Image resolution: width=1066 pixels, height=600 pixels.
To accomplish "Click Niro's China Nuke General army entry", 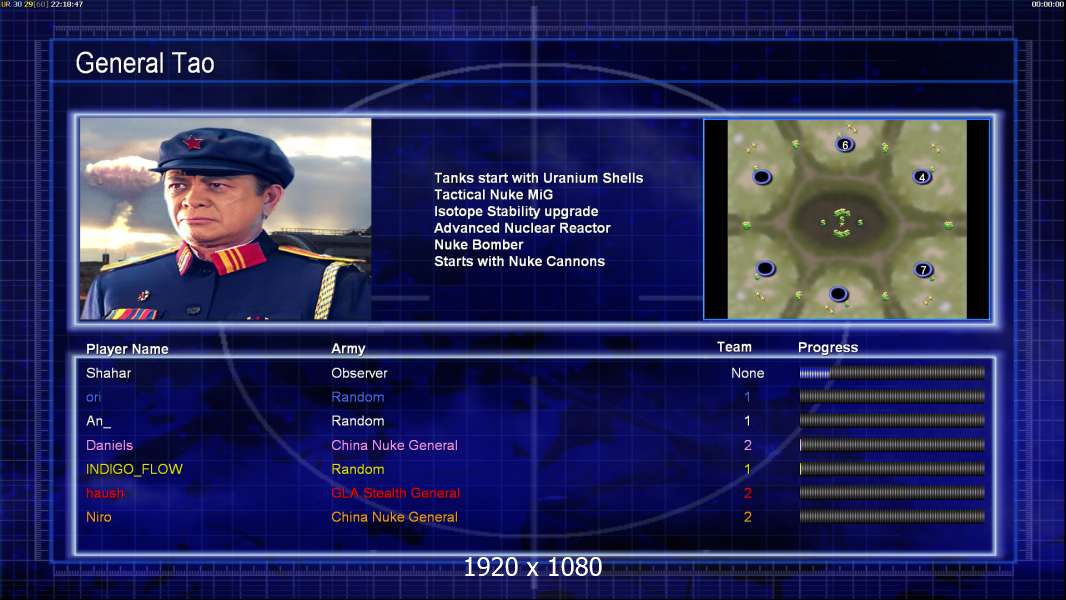I will (394, 517).
